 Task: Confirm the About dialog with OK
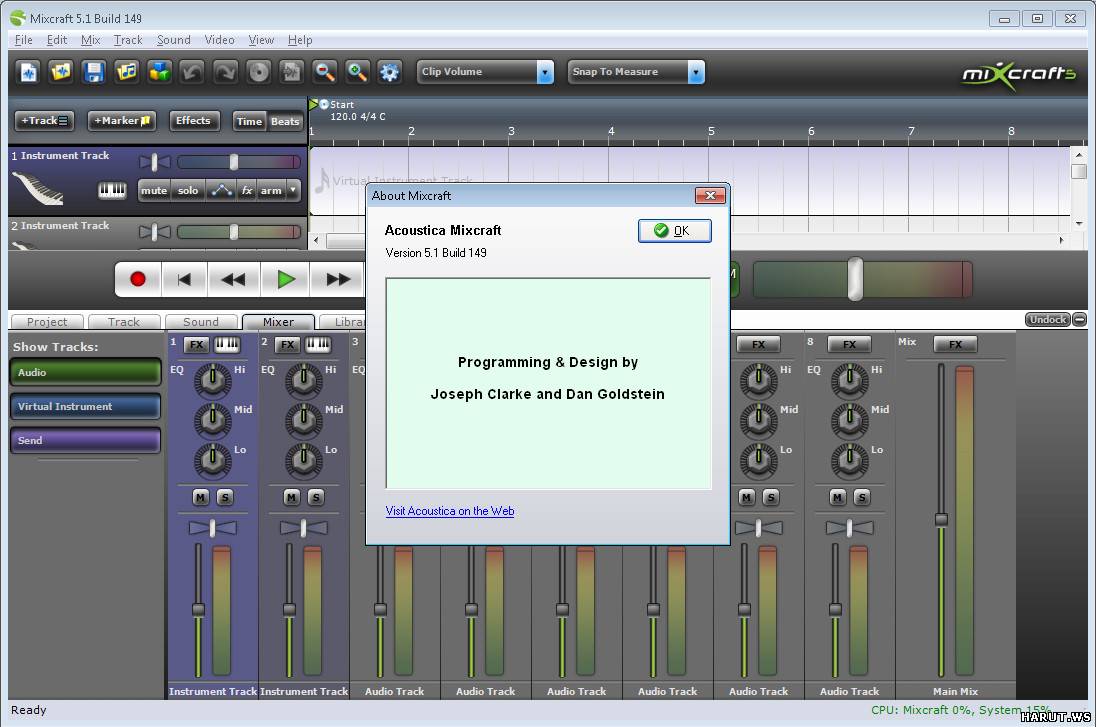(x=675, y=231)
